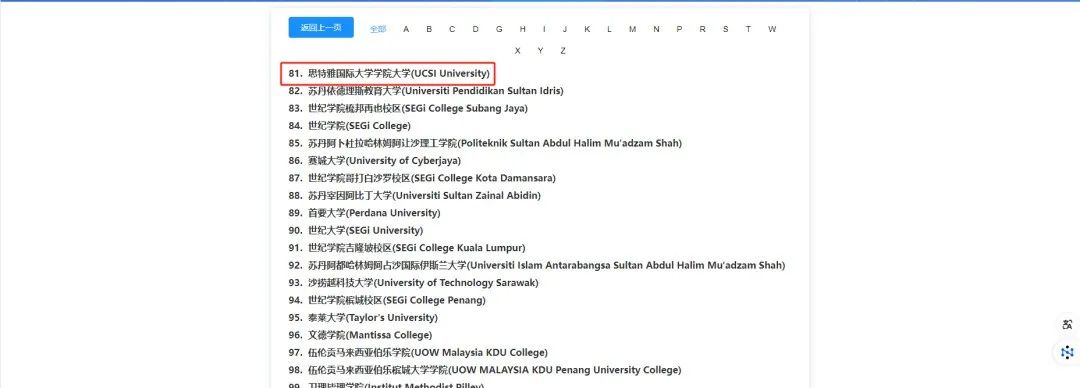Screen dimensions: 1080x388
Task: Filter list by letter G
Action: click(x=499, y=29)
